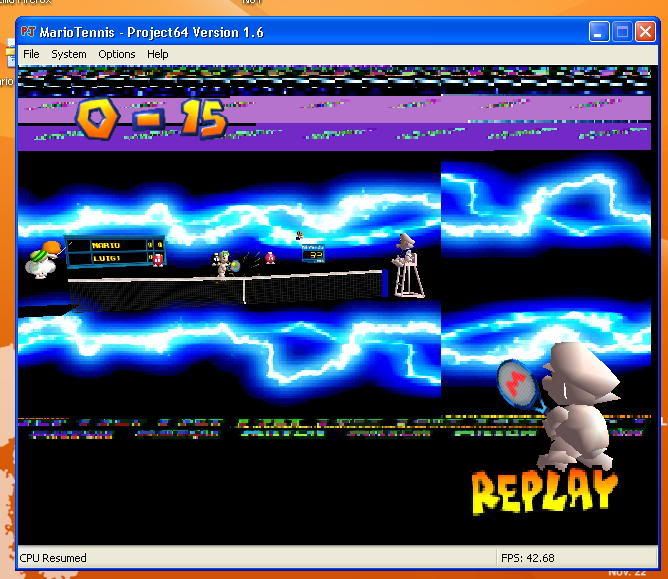Image resolution: width=668 pixels, height=579 pixels.
Task: Click the 'FPS: 42.68' status entry
Action: [x=527, y=558]
